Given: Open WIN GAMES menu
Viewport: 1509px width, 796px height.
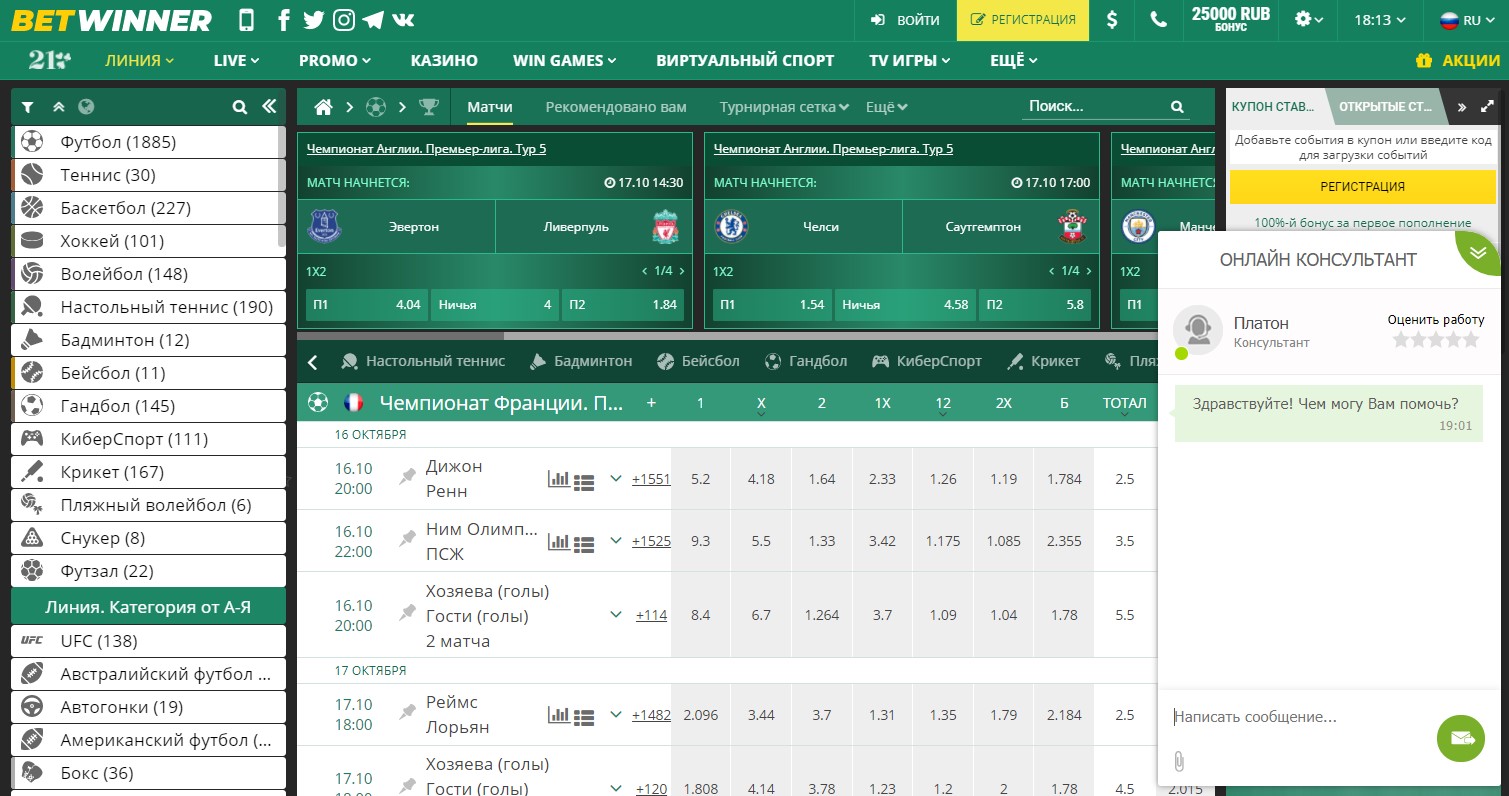Looking at the screenshot, I should (564, 60).
